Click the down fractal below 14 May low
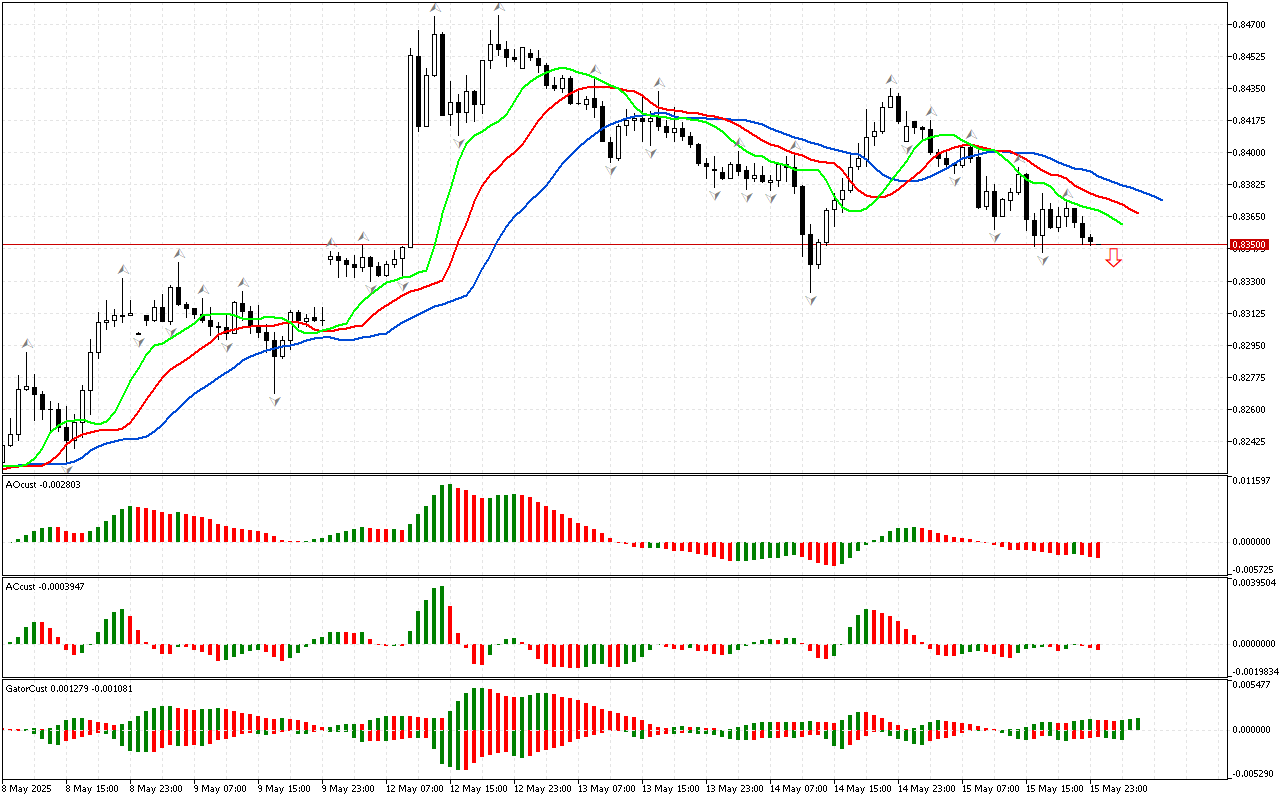1280x800 pixels. point(810,299)
